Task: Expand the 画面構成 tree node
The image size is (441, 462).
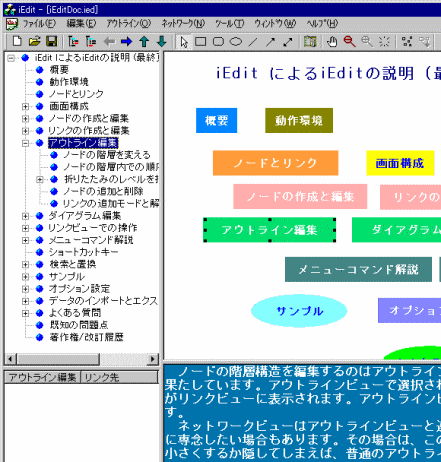Action: point(25,106)
